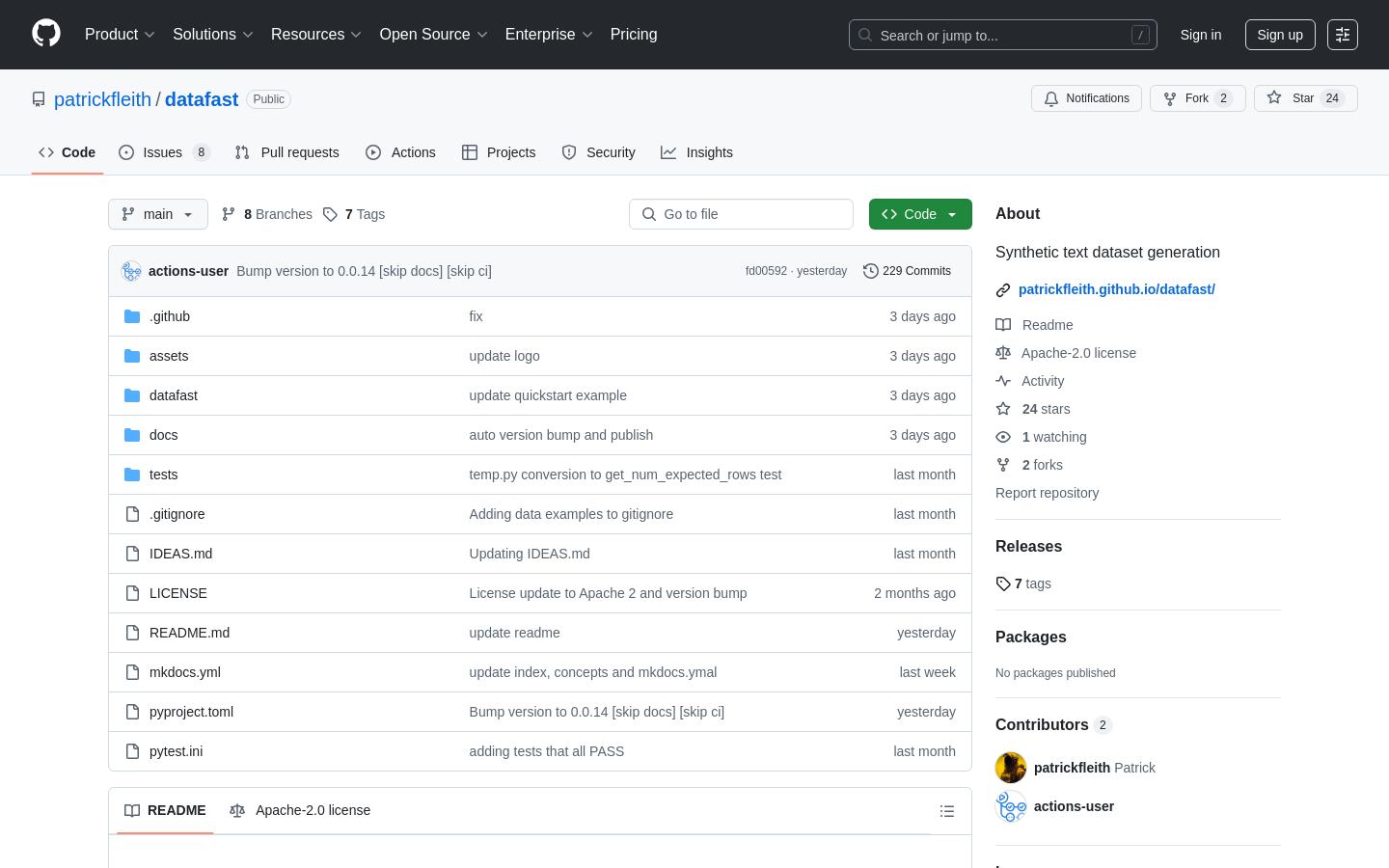
Task: Open the pytest.ini file
Action: click(177, 751)
